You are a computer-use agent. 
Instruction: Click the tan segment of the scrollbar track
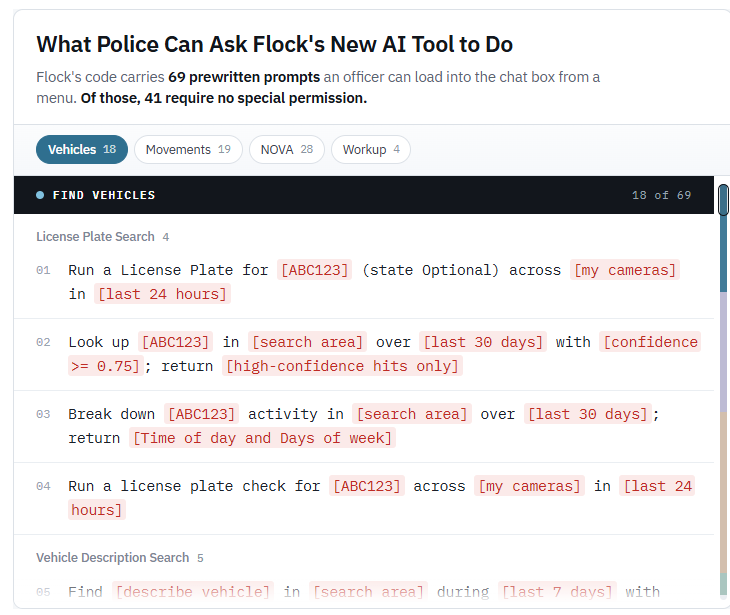(723, 493)
